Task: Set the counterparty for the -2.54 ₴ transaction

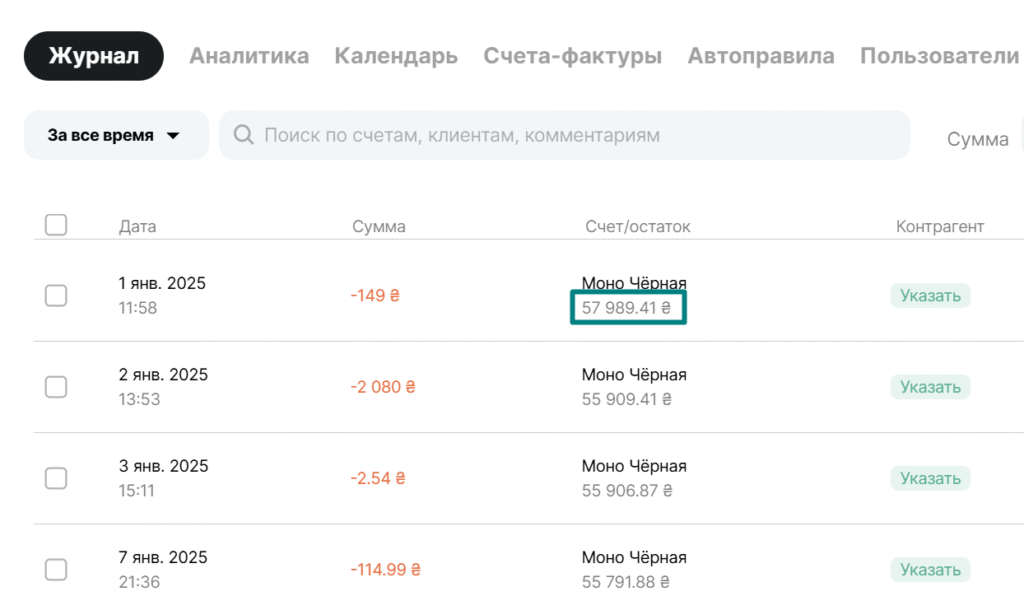Action: click(x=930, y=478)
